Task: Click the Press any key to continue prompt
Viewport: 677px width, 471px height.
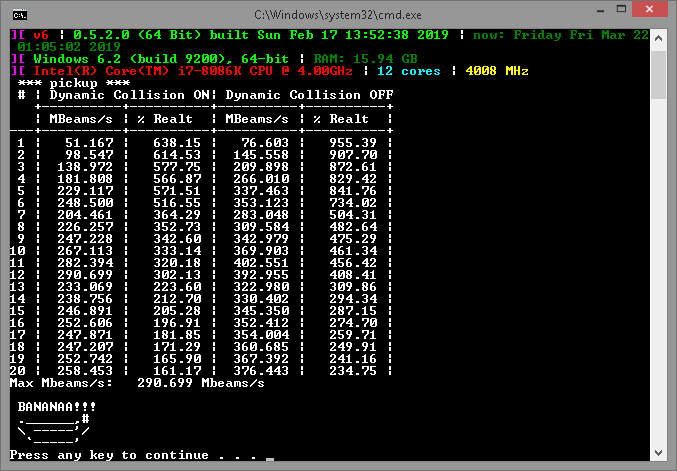Action: click(133, 455)
